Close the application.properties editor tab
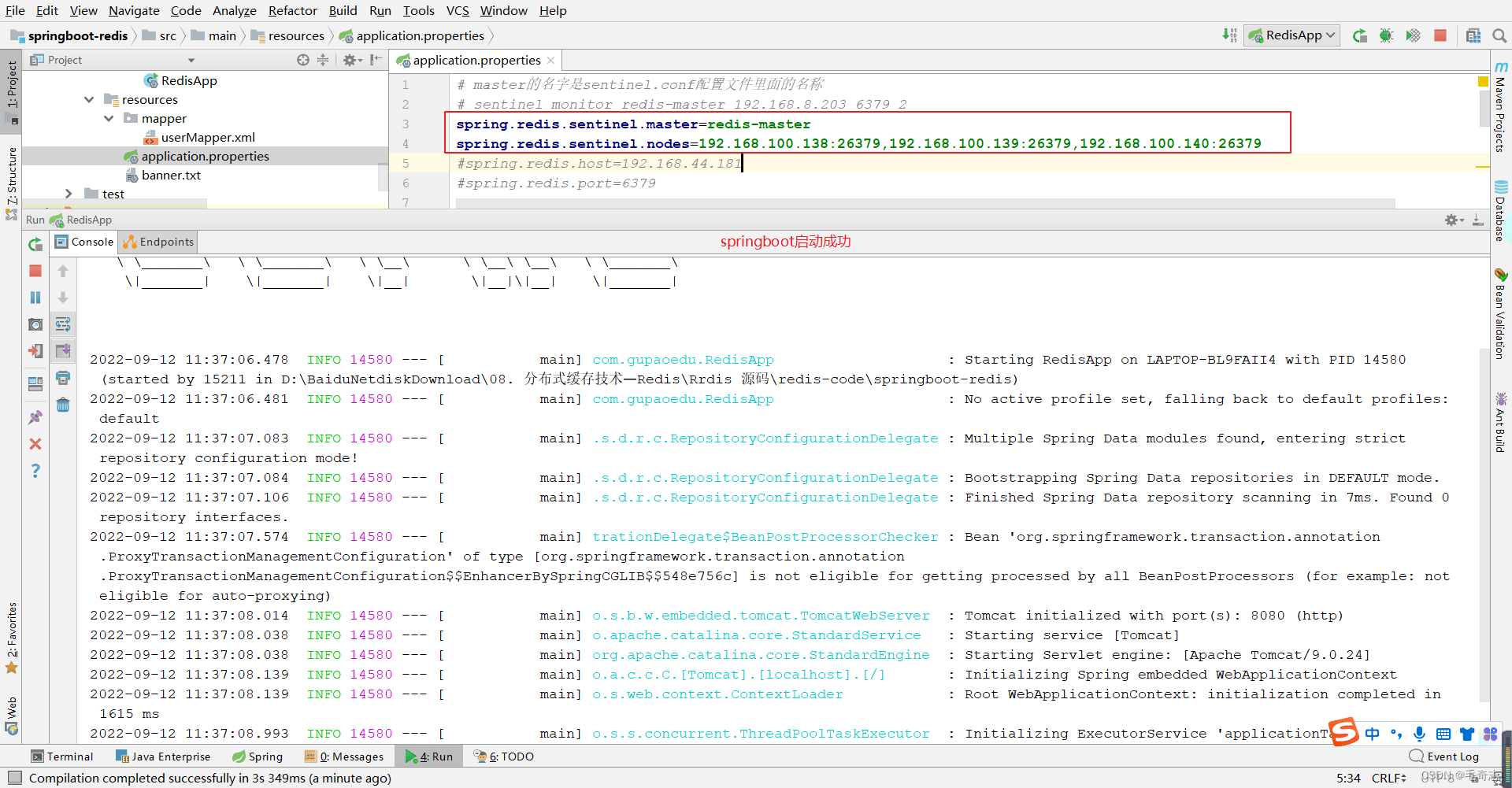 pyautogui.click(x=550, y=61)
